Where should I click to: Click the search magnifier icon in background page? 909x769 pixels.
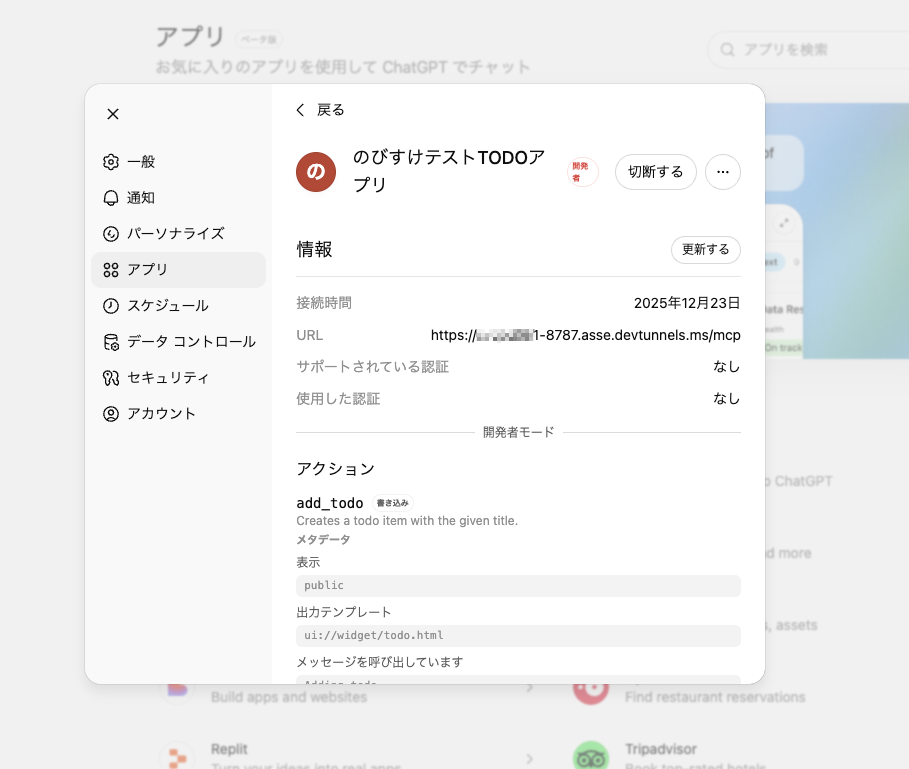tap(728, 50)
